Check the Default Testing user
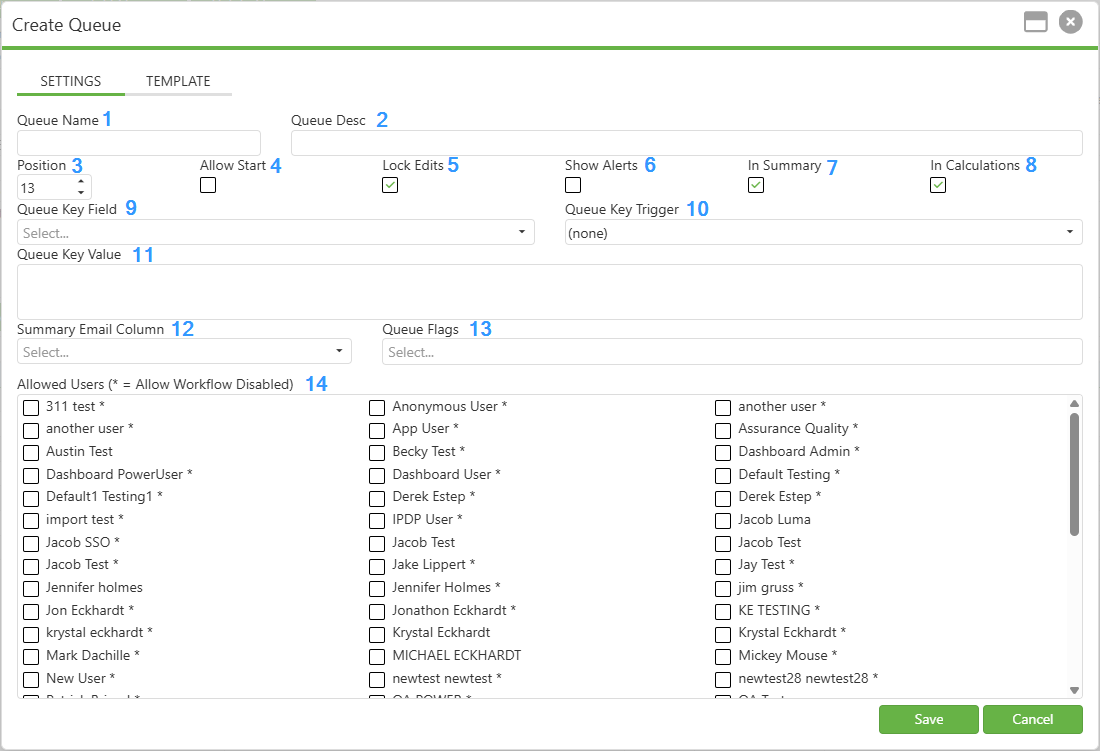Screen dimensions: 1100x751 [x=723, y=475]
